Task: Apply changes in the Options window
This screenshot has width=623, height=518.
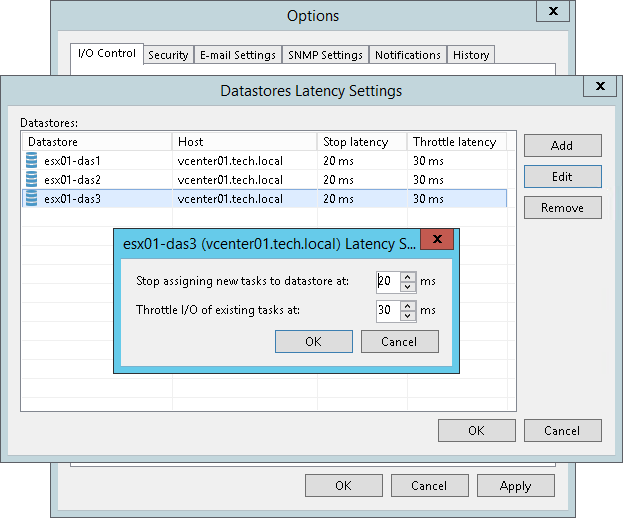Action: coord(516,485)
